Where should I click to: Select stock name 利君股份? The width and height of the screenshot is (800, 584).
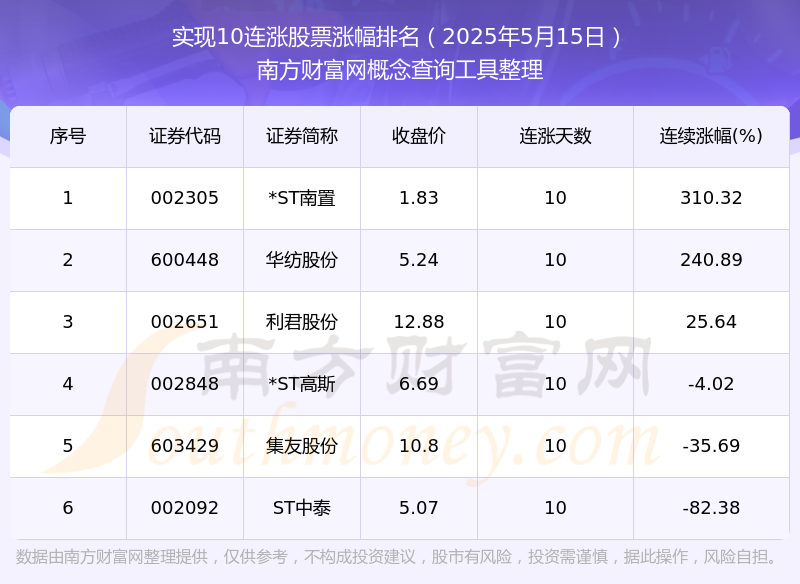(302, 322)
